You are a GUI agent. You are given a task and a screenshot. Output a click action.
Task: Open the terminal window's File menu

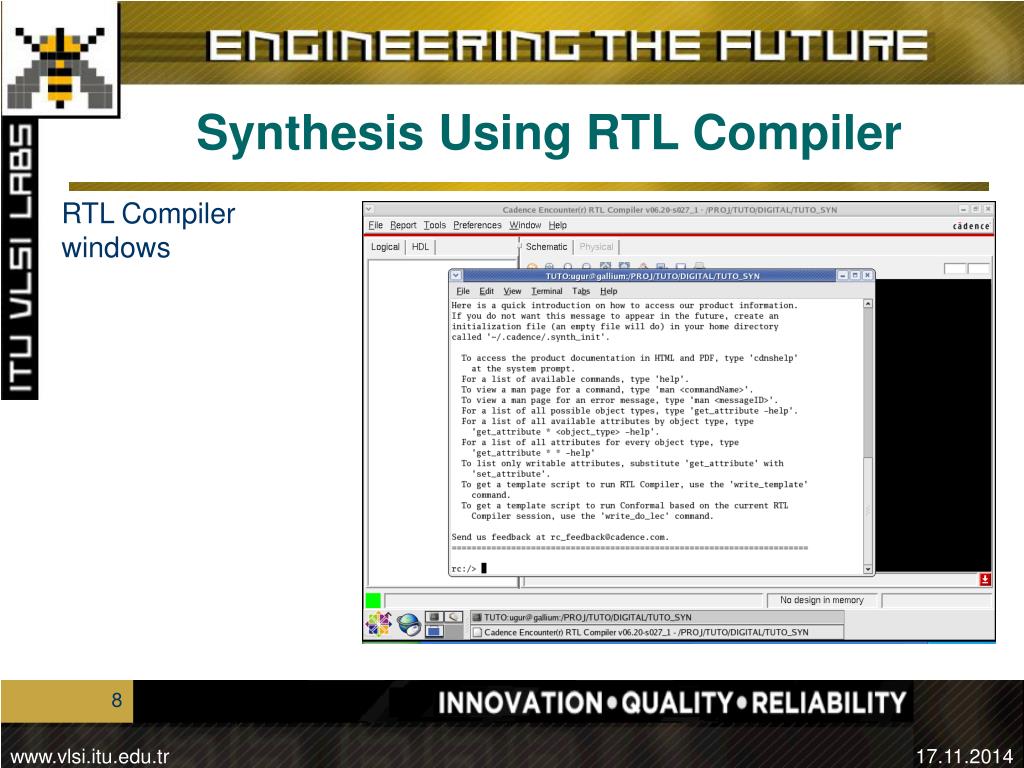coord(463,291)
